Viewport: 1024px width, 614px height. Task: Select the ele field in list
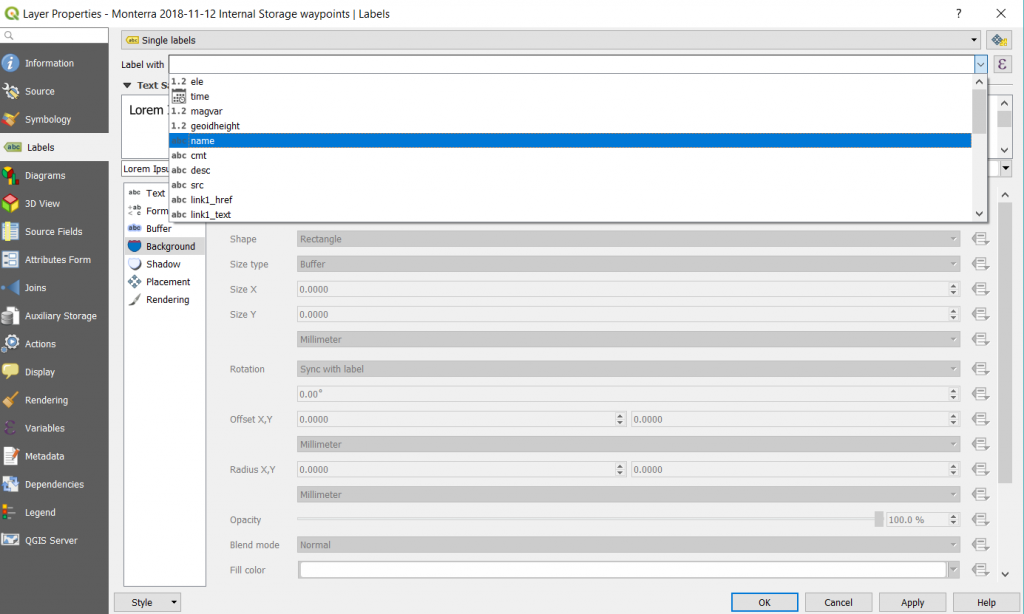tap(569, 82)
